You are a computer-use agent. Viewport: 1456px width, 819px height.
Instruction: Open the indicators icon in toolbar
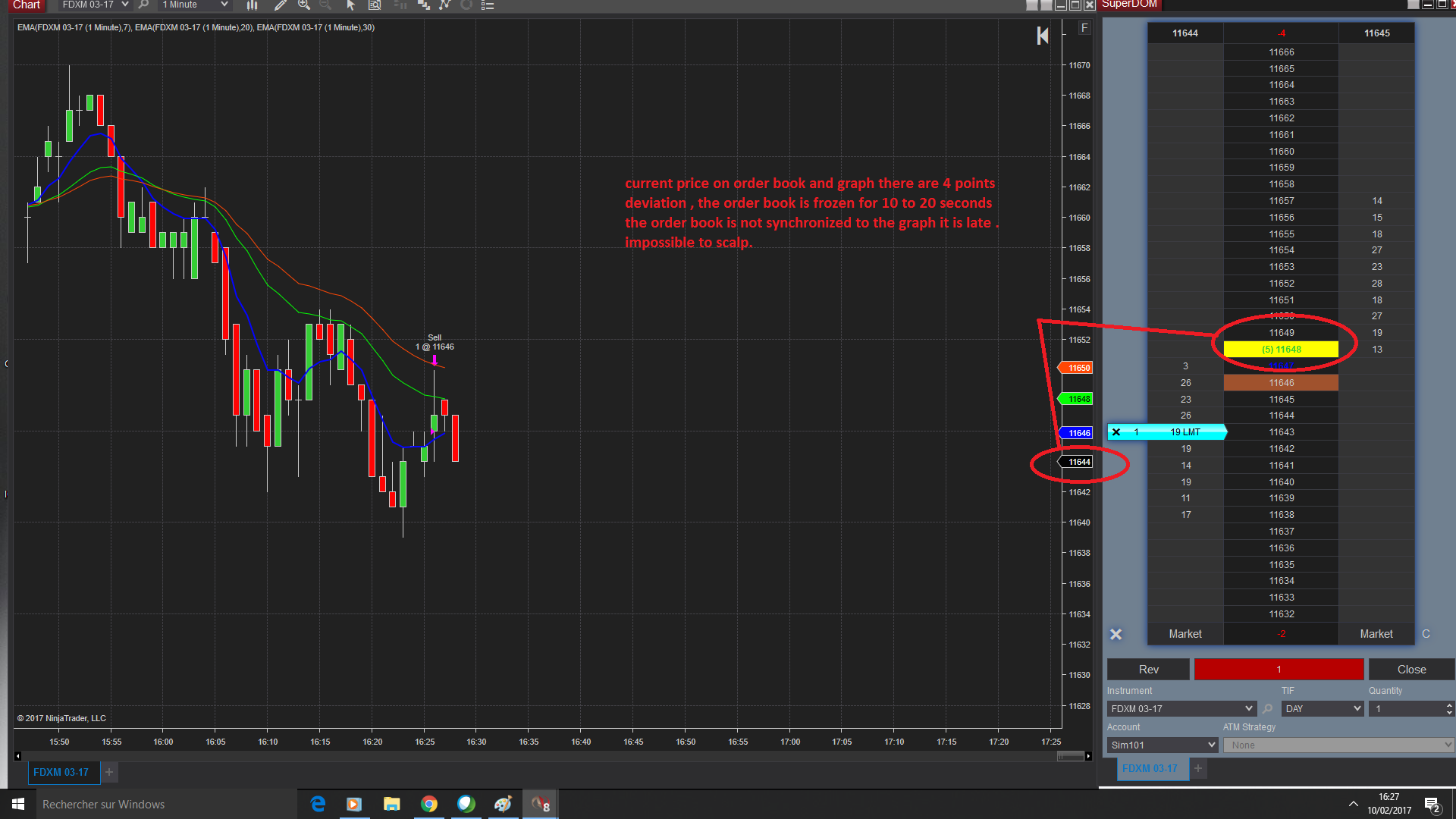[444, 5]
